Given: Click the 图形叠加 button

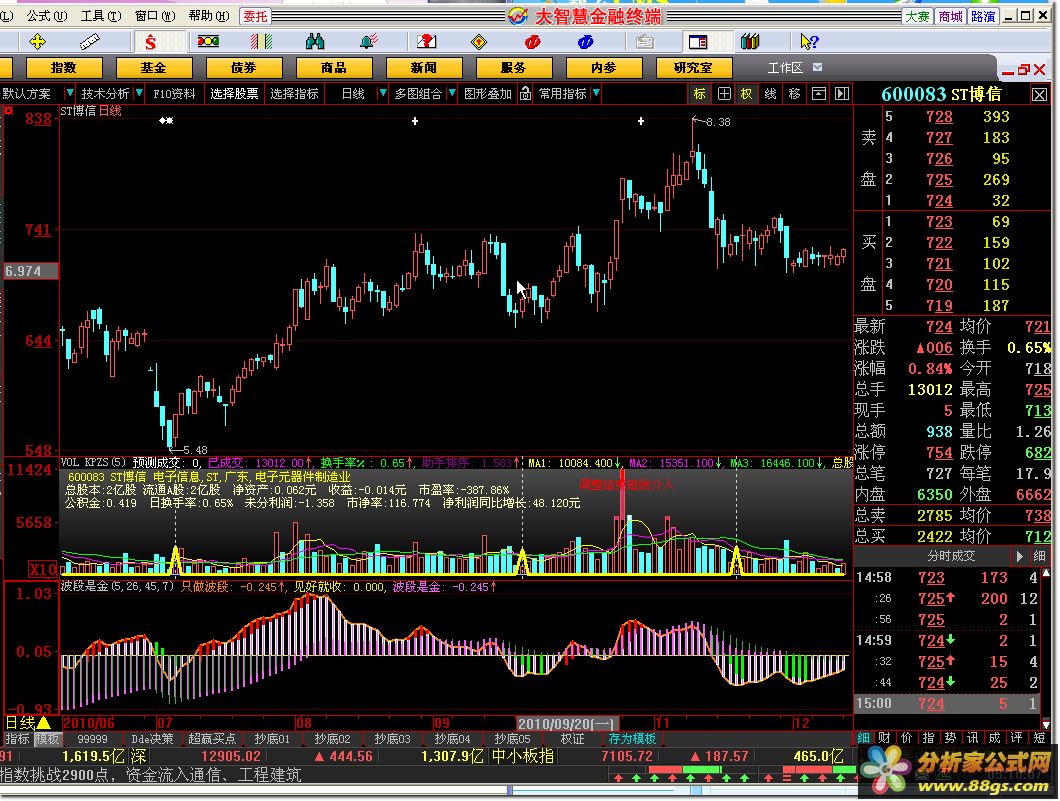Looking at the screenshot, I should [x=487, y=94].
